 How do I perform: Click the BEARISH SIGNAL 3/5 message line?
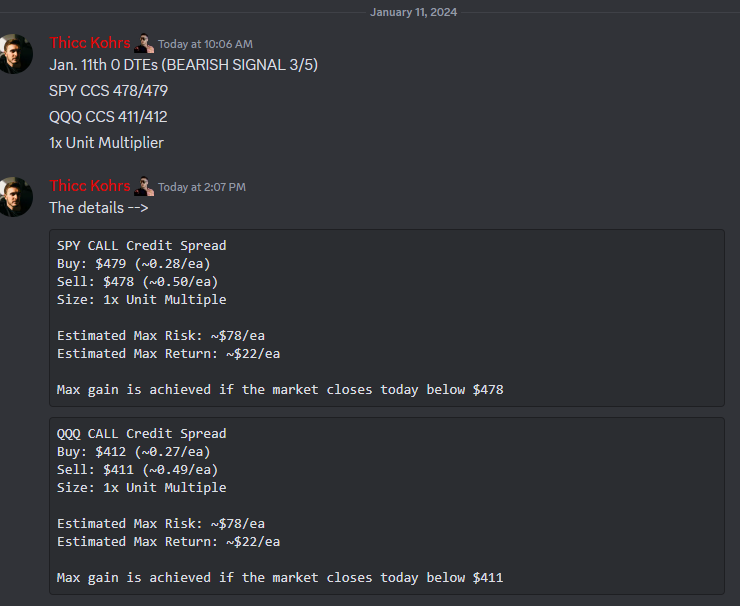point(184,65)
